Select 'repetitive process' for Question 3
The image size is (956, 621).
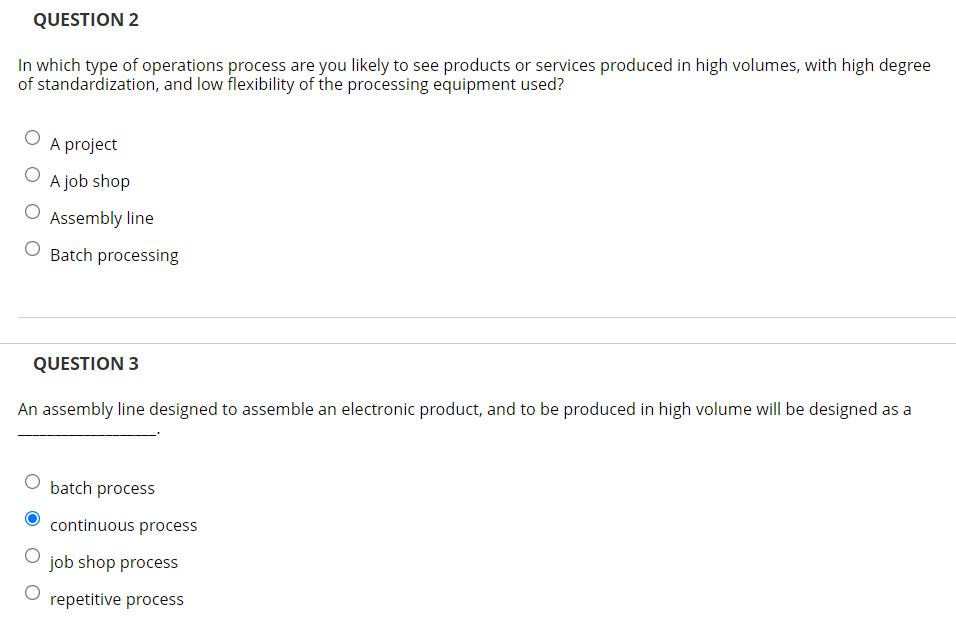[32, 591]
